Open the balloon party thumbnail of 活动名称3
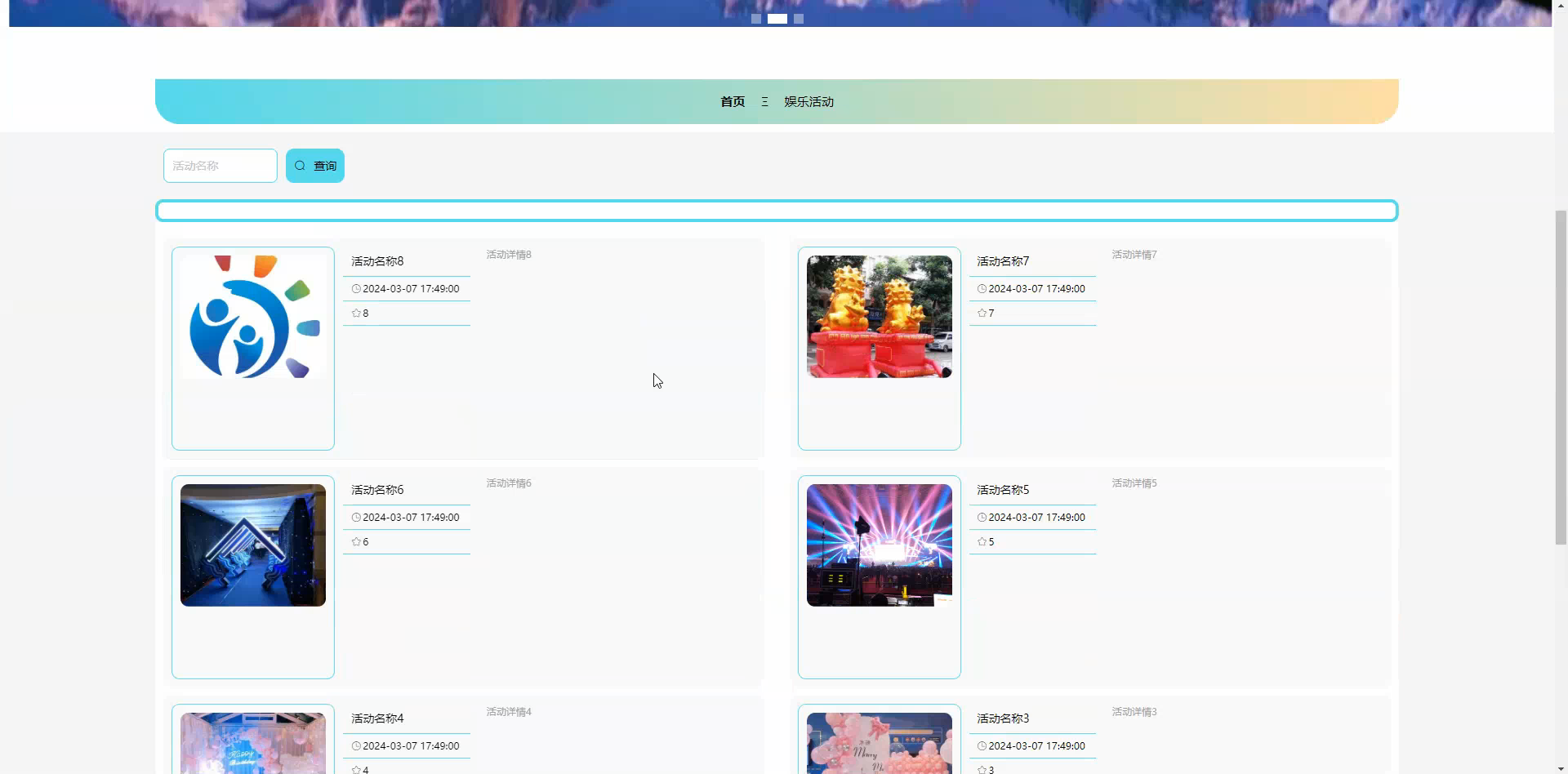The height and width of the screenshot is (774, 1568). (880, 743)
